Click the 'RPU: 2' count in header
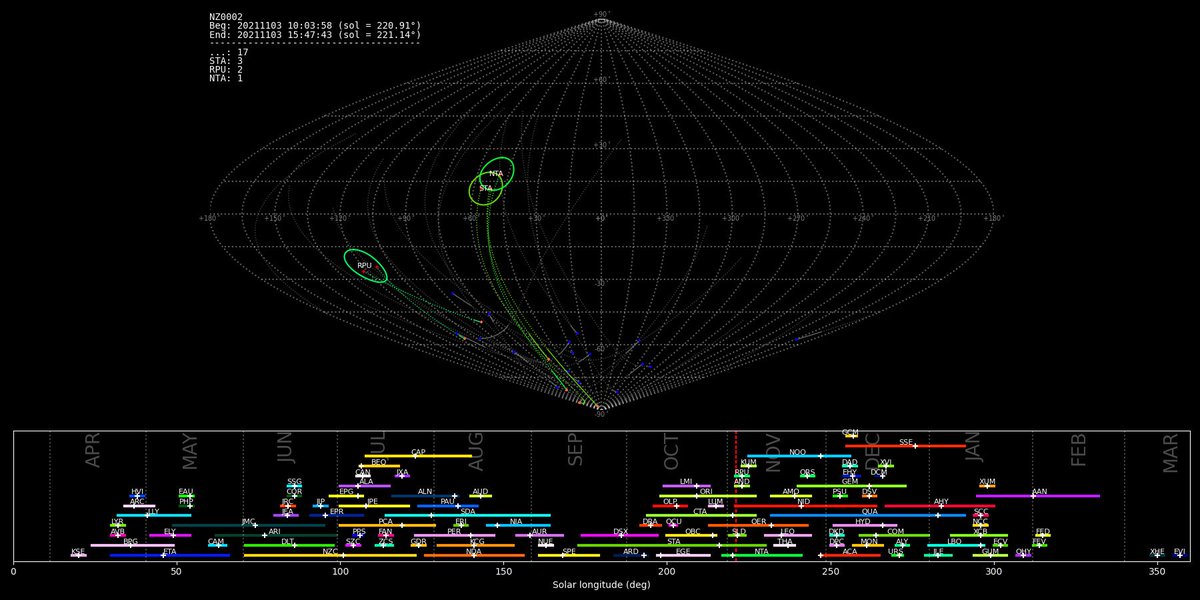The width and height of the screenshot is (1200, 600). (226, 70)
